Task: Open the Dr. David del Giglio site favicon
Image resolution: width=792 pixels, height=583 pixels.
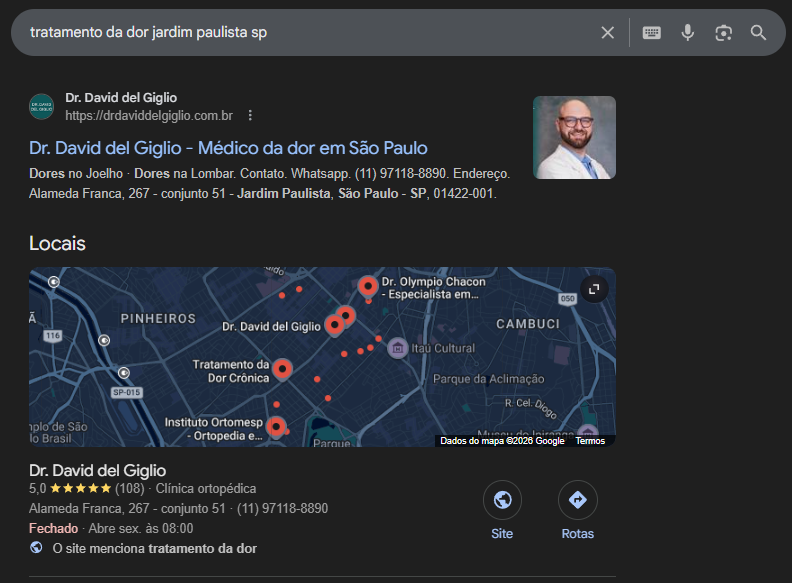Action: (x=41, y=107)
